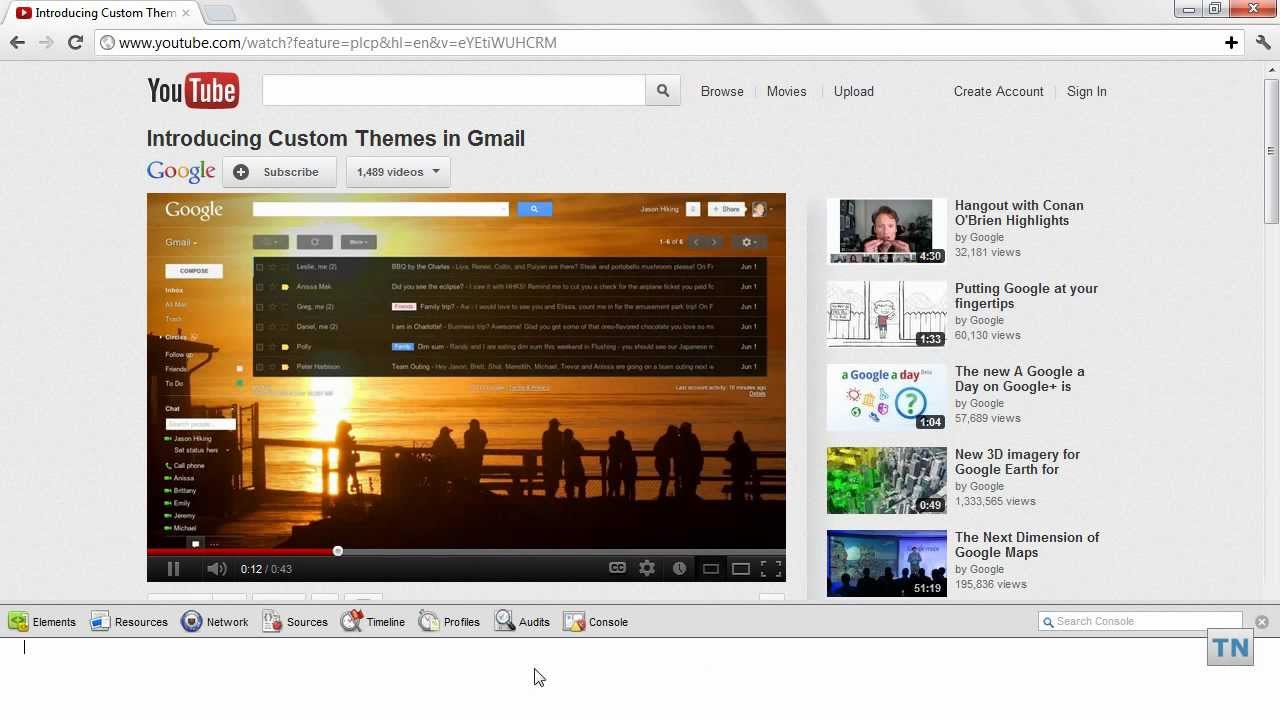
Task: Open the Browse page
Action: (x=722, y=91)
